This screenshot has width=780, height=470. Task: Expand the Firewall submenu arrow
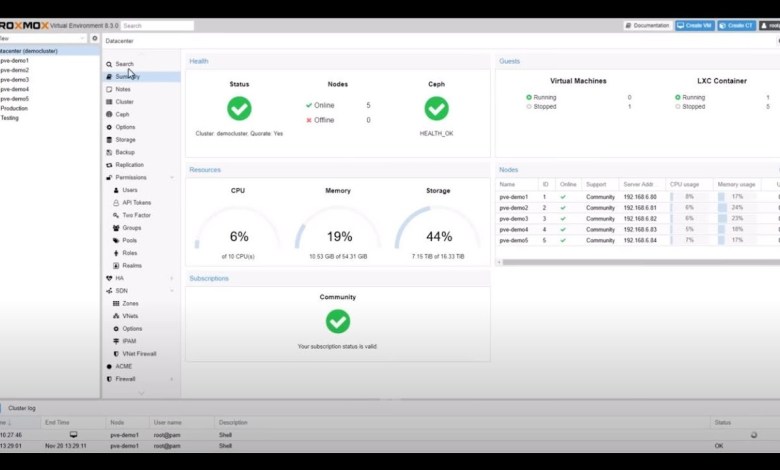172,379
